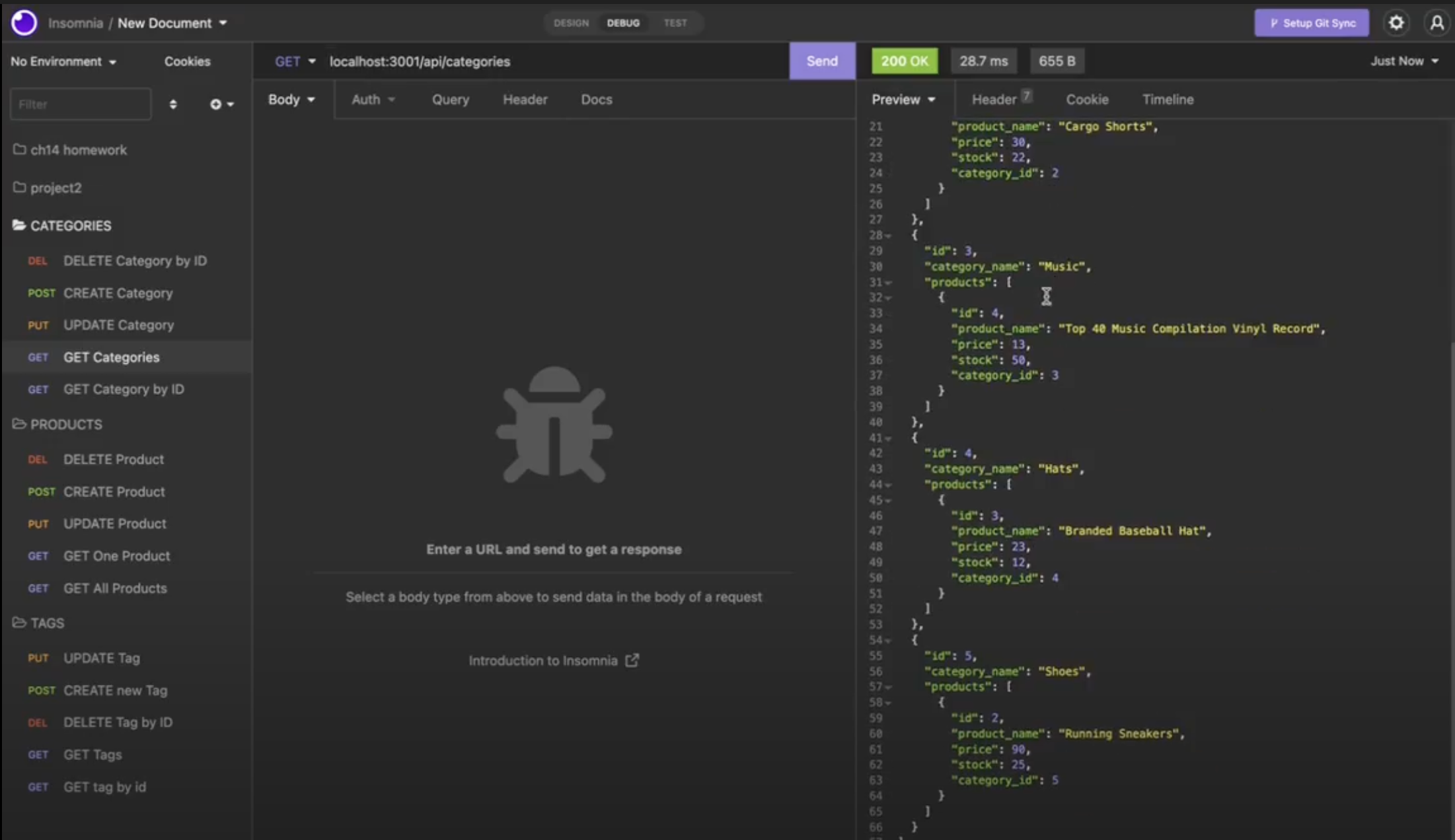The width and height of the screenshot is (1455, 840).
Task: Click the user account icon
Action: point(1436,23)
